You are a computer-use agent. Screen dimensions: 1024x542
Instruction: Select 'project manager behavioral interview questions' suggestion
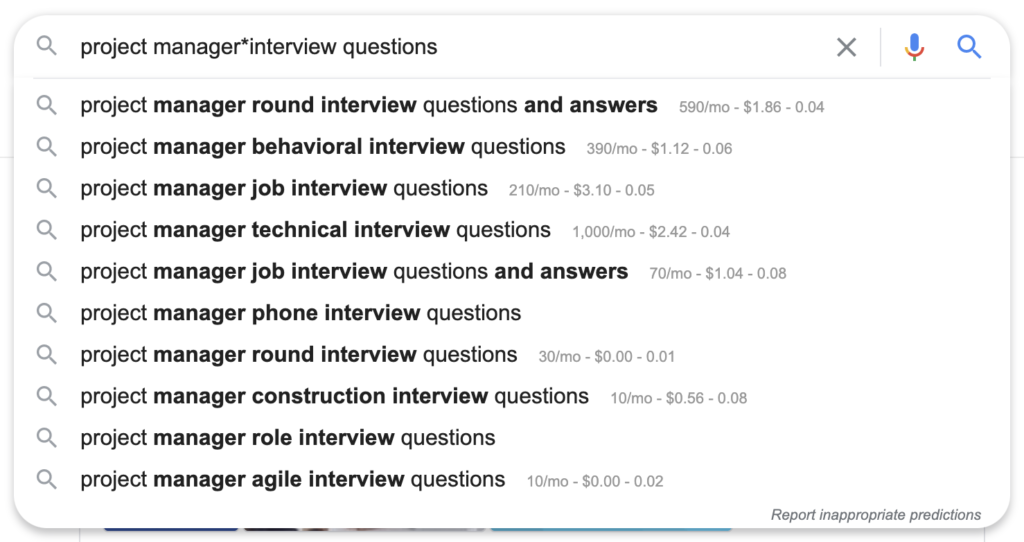pyautogui.click(x=323, y=147)
